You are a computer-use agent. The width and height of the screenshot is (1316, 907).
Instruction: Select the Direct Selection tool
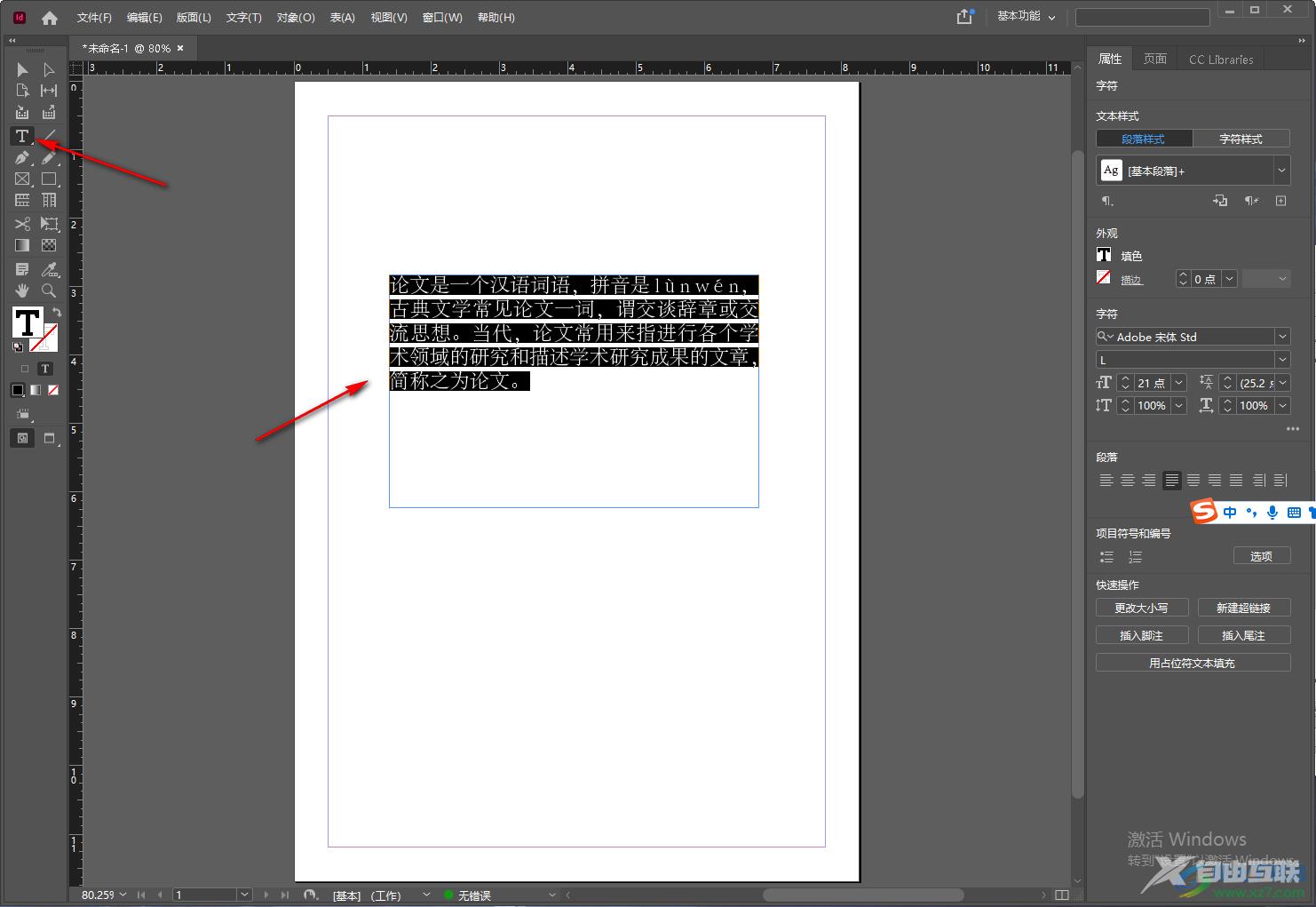(x=49, y=69)
